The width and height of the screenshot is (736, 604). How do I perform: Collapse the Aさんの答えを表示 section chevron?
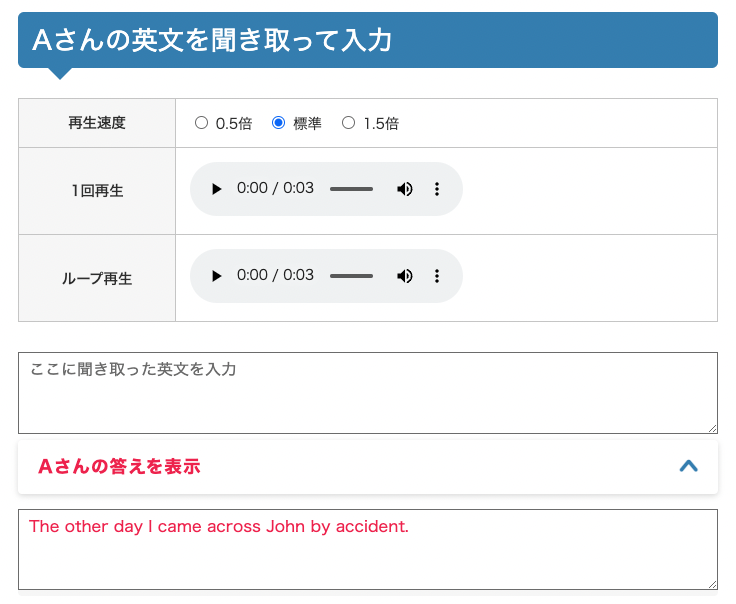(689, 466)
